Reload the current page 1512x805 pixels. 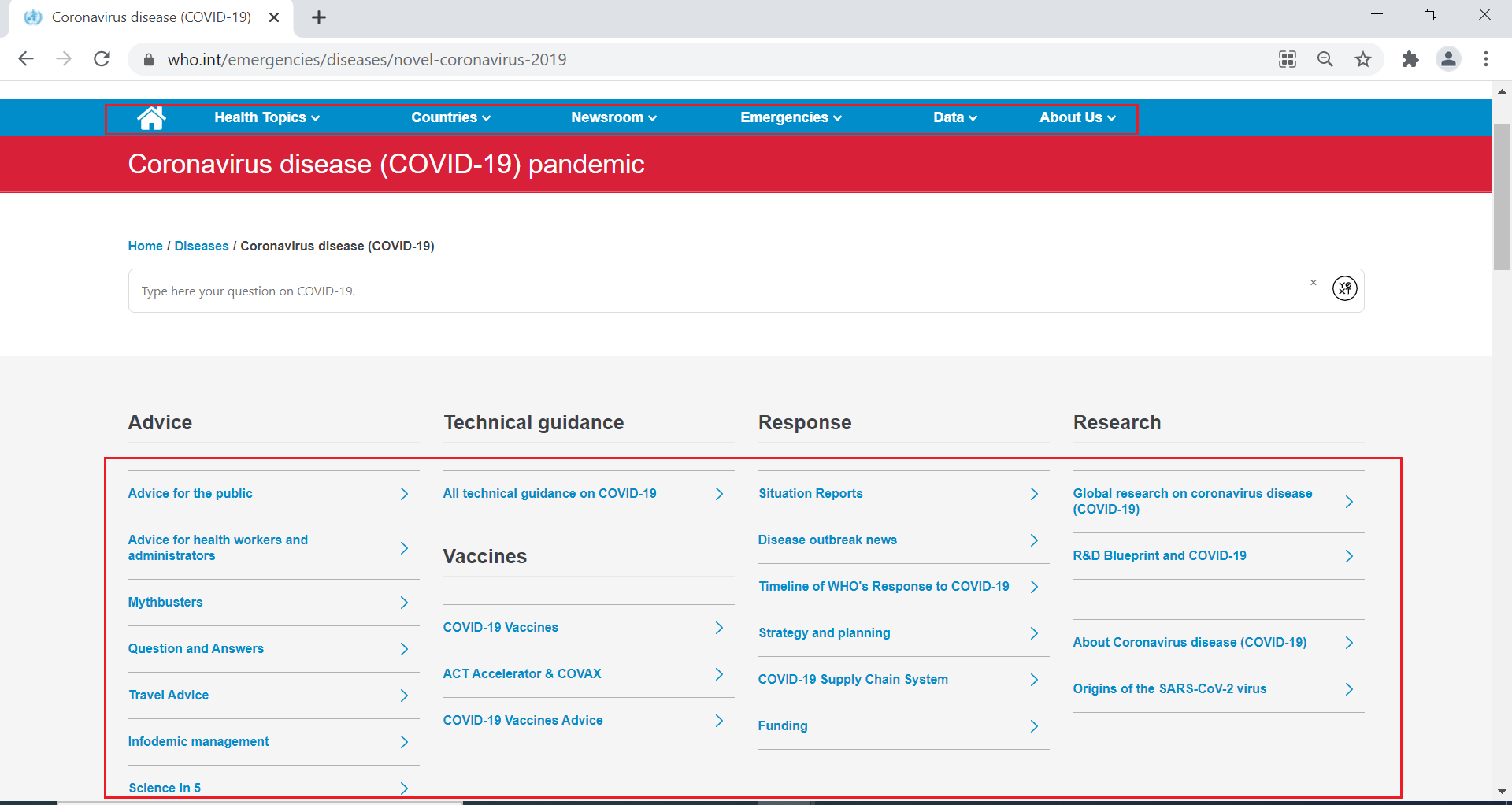pos(102,59)
